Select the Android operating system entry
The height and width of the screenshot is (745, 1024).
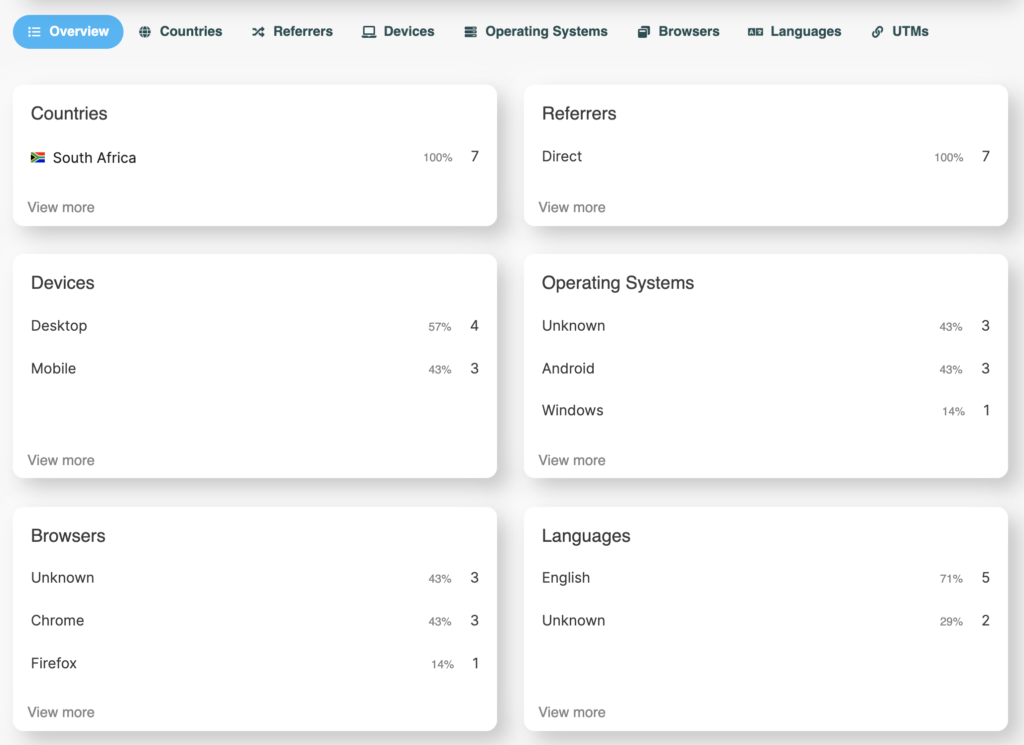[766, 369]
